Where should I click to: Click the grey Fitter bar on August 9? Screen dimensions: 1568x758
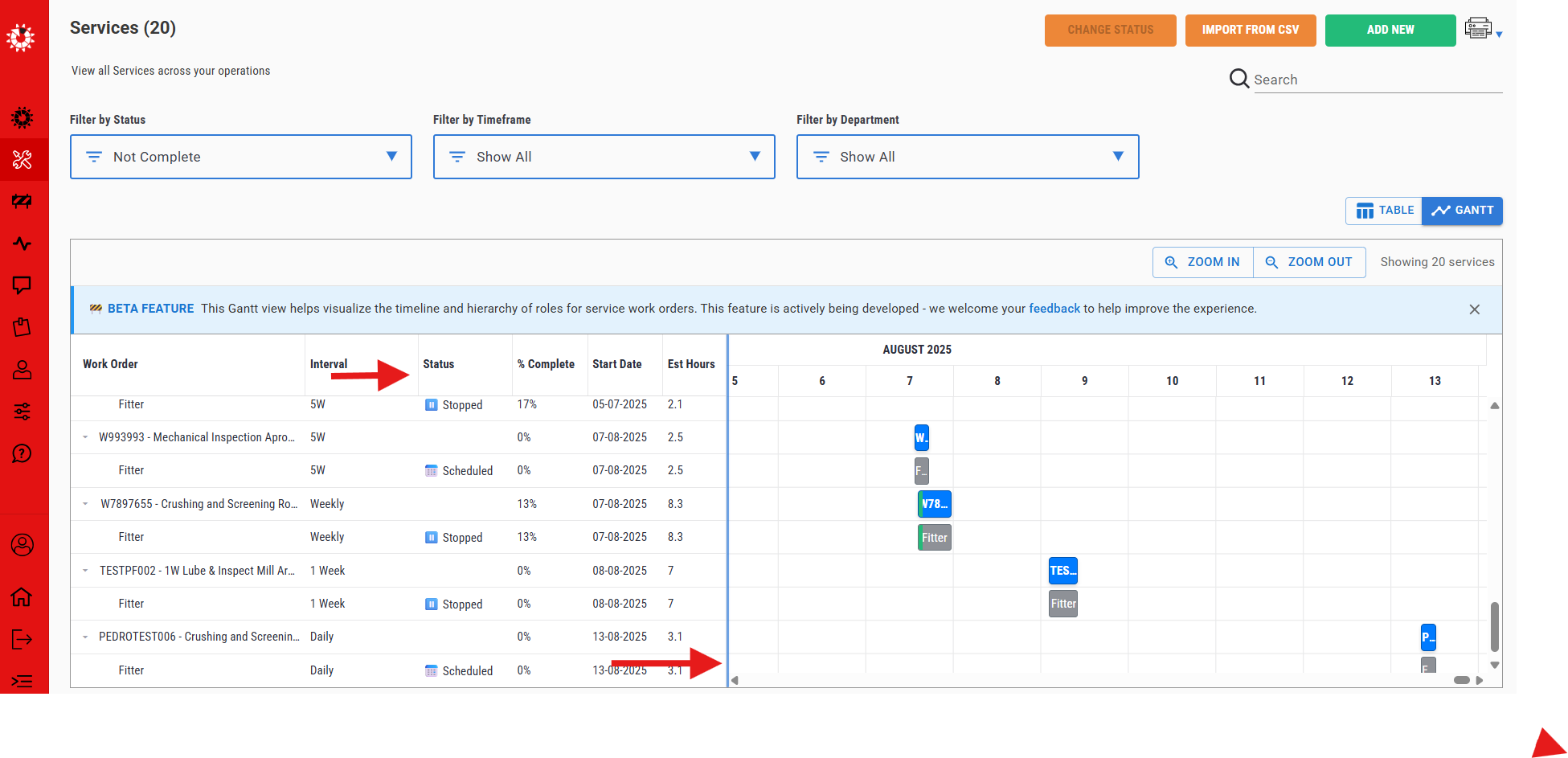point(1063,604)
